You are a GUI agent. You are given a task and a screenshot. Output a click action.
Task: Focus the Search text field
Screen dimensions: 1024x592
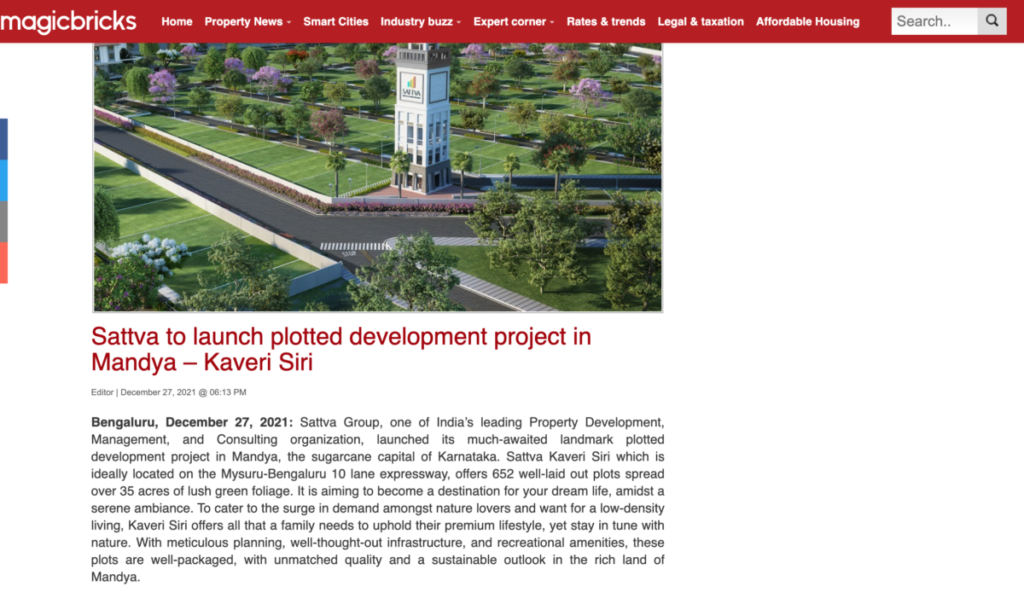933,21
